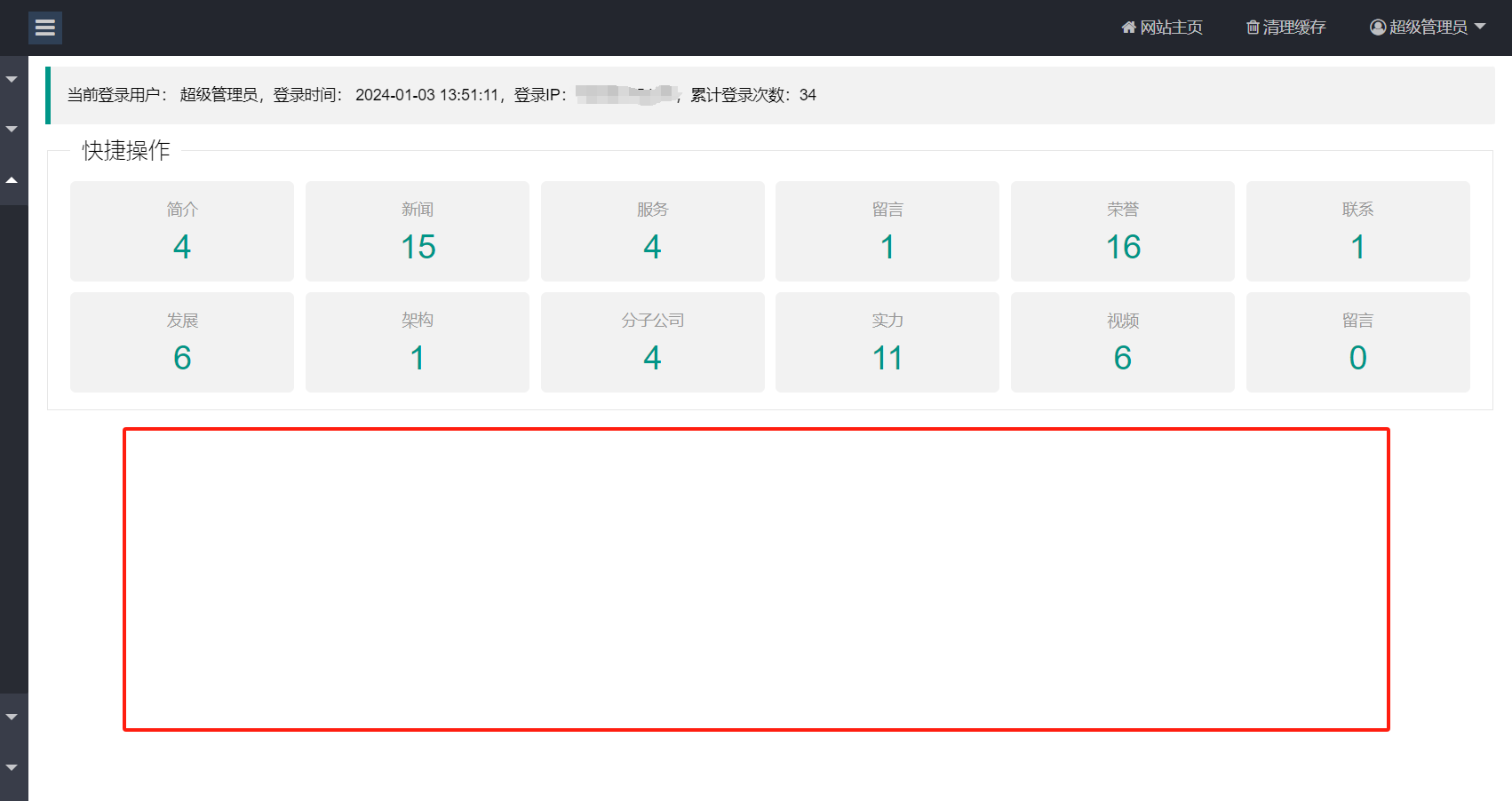Expand the bottommost sidebar menu arrow

[12, 767]
